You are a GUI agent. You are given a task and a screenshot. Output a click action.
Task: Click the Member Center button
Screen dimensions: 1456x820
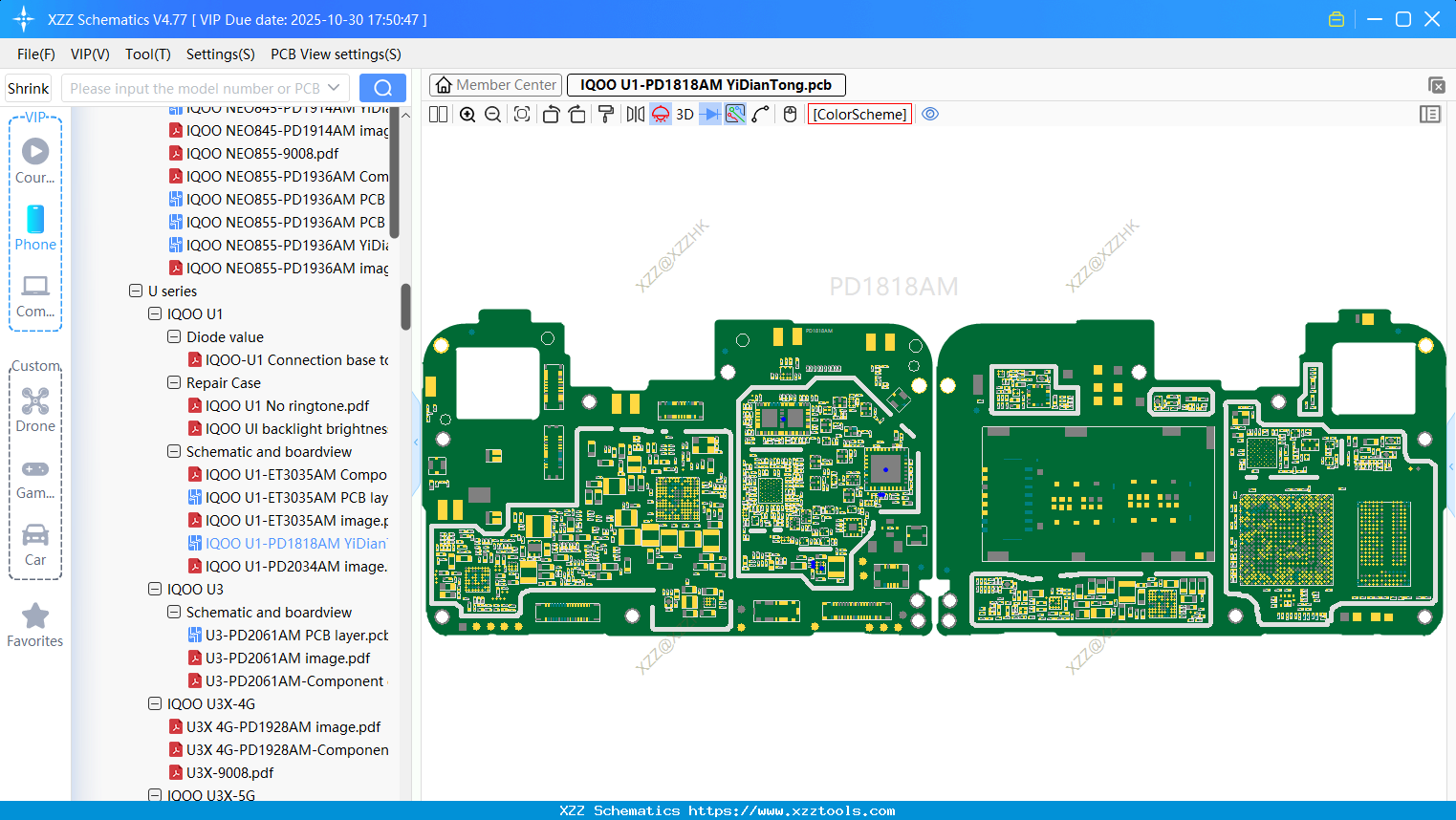point(495,85)
